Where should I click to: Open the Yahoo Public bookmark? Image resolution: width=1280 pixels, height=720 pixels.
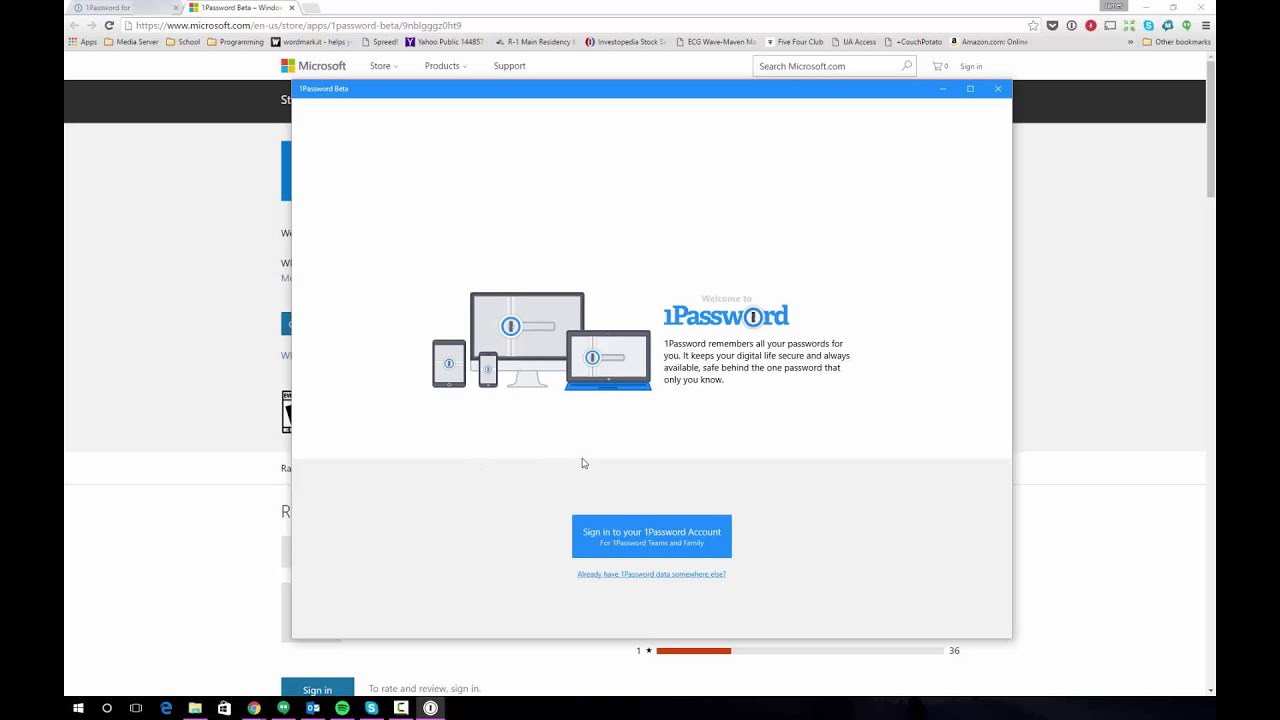[x=444, y=42]
